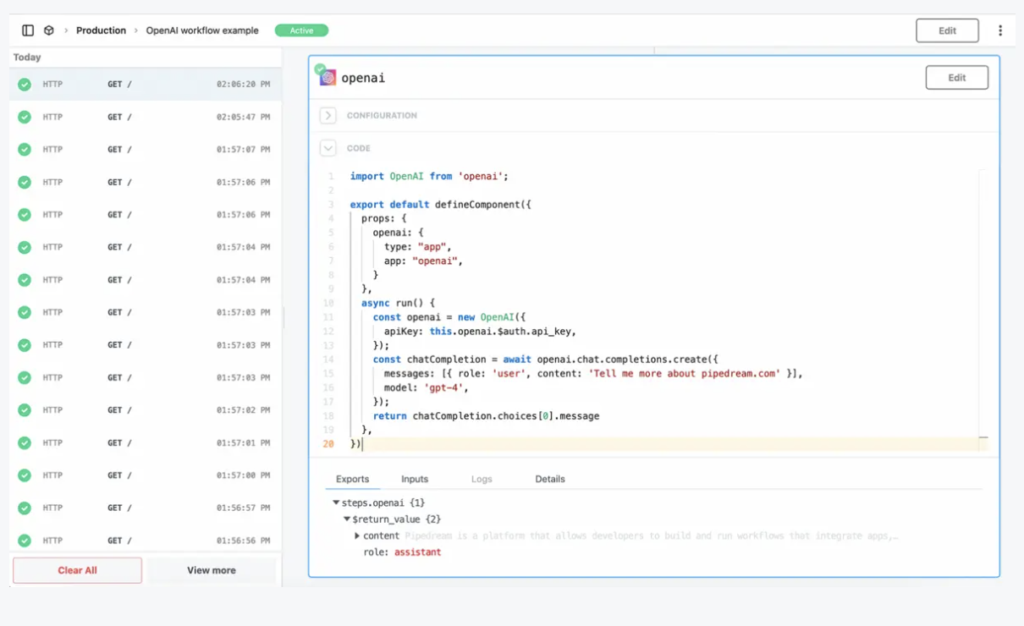Select the event at 01:57:01 PM
This screenshot has height=626, width=1024.
[146, 443]
